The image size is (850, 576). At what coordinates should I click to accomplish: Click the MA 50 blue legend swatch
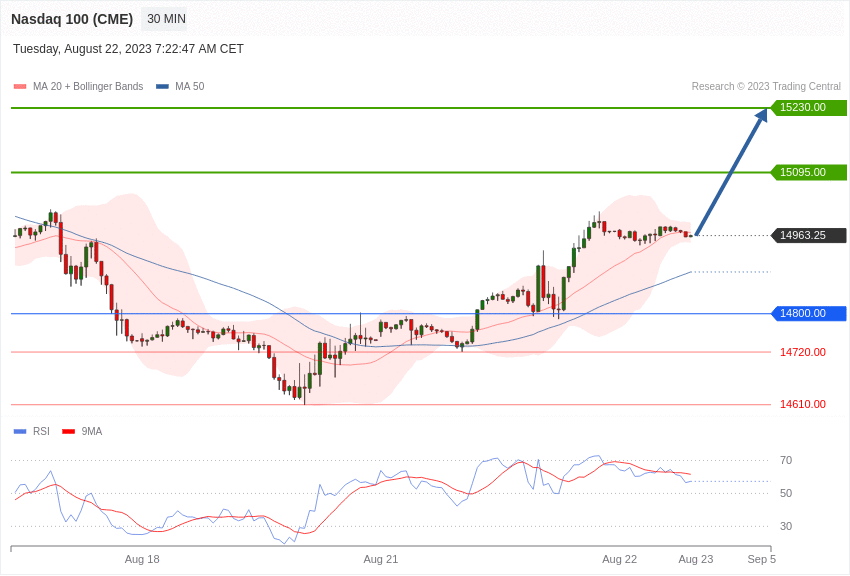(x=162, y=86)
